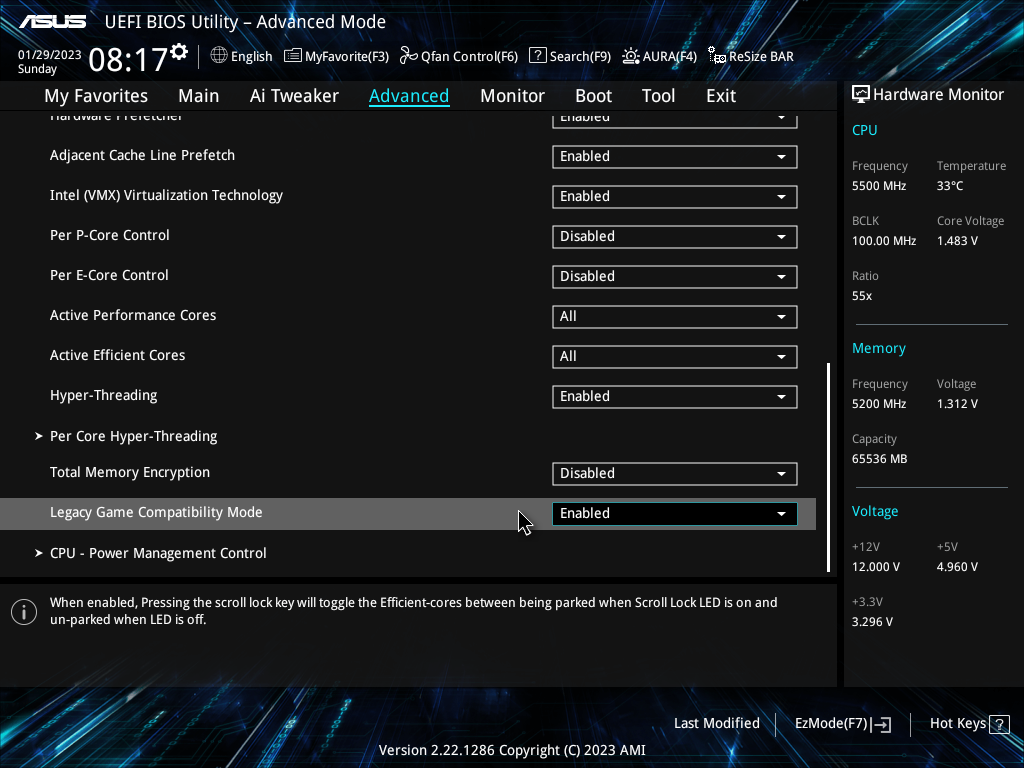Click the Version 2.22.1286 copyright text
The width and height of the screenshot is (1024, 768).
click(x=512, y=750)
